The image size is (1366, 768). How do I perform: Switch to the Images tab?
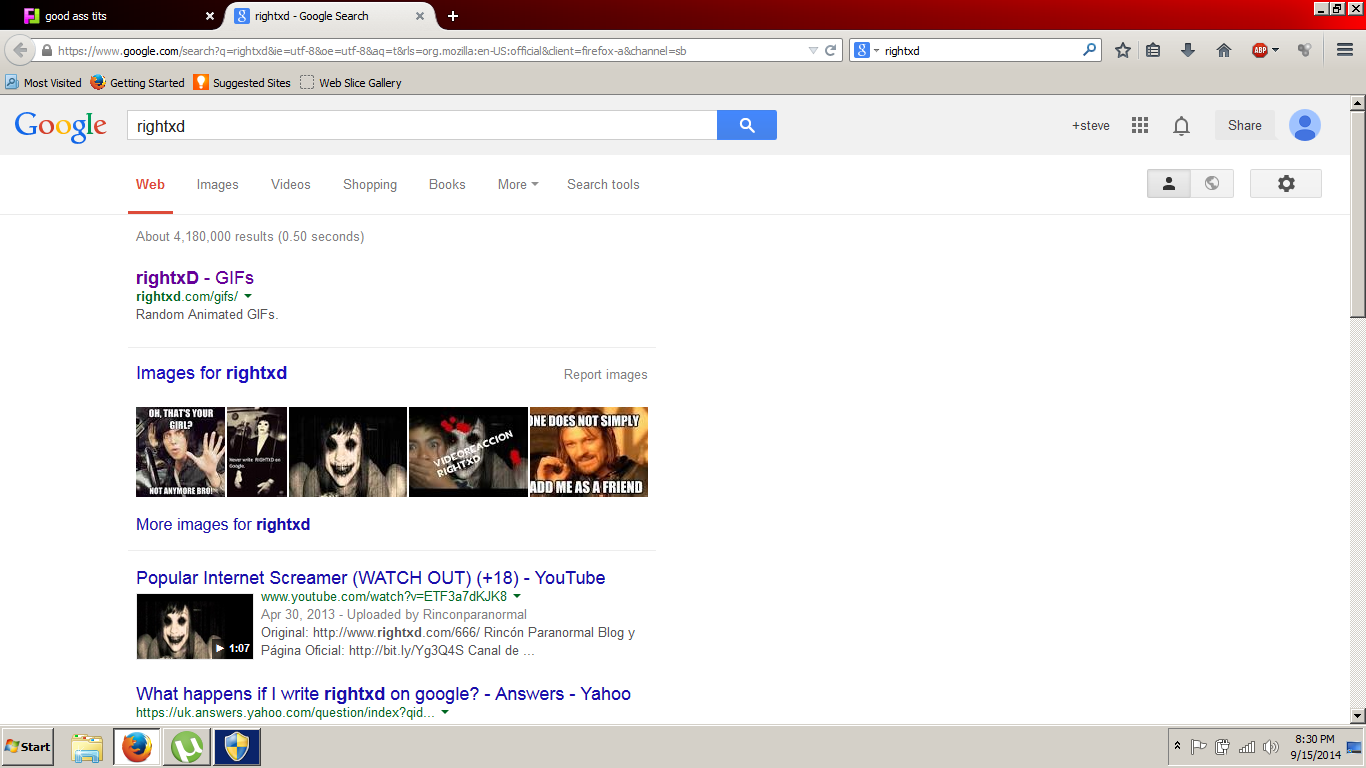[218, 184]
